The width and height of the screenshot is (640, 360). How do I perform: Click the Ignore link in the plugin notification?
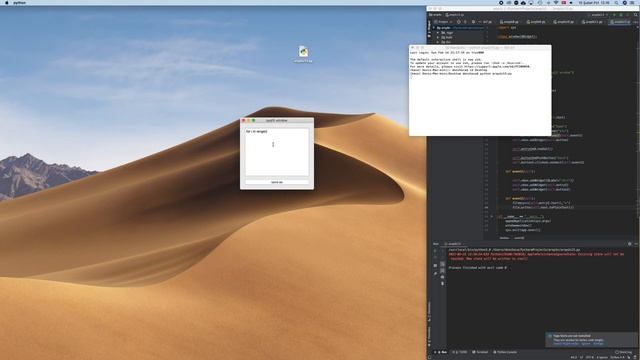pos(585,344)
